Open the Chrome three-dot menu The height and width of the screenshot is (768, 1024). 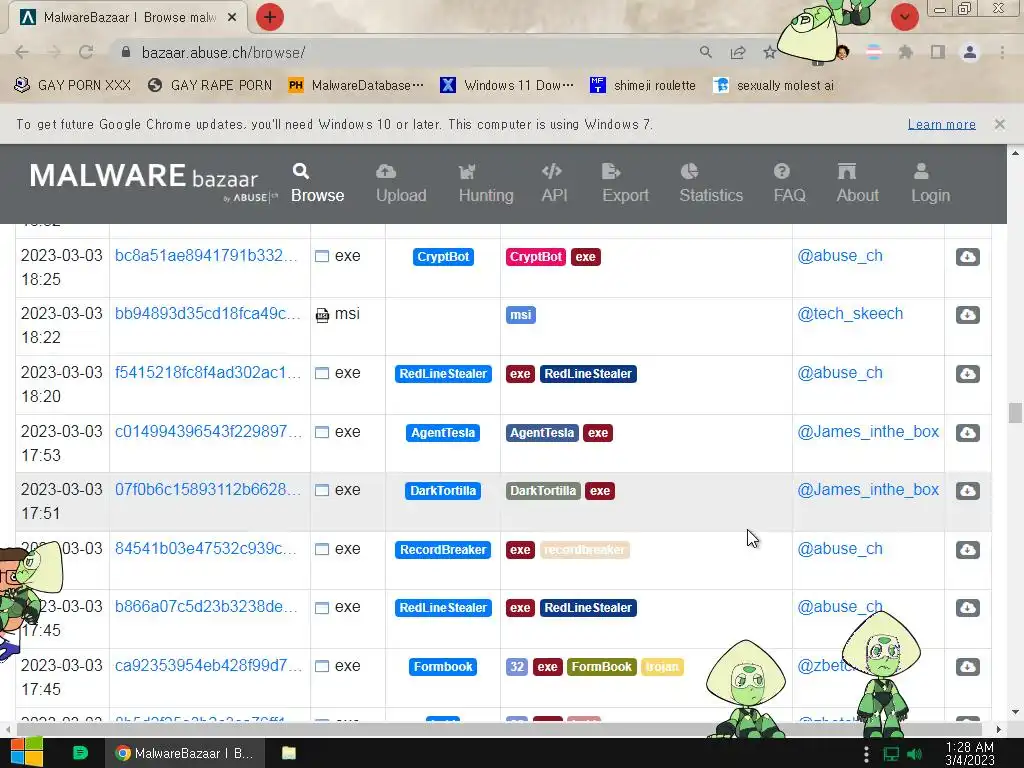(x=1002, y=52)
